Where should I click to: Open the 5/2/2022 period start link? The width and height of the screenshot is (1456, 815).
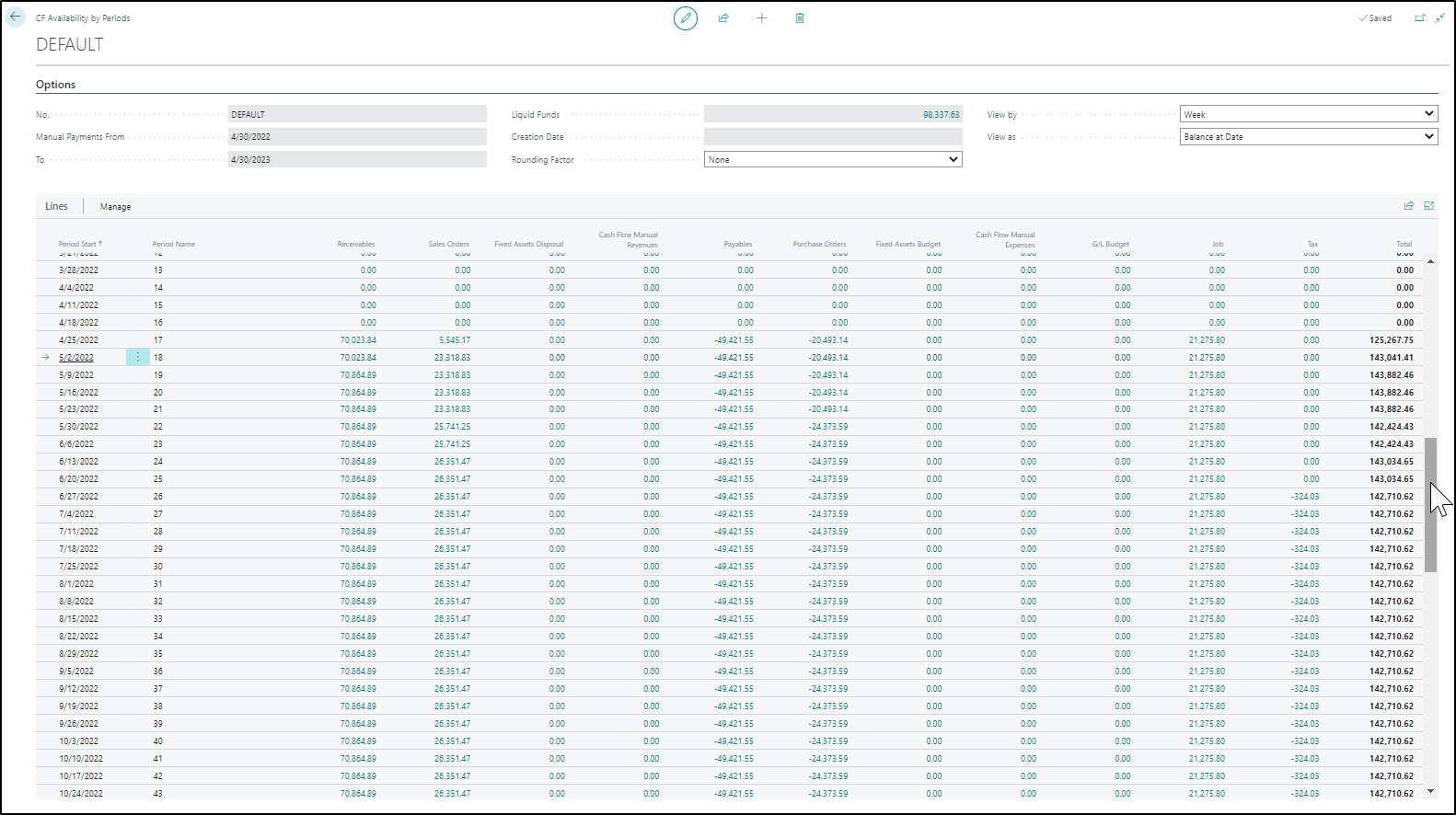click(76, 358)
